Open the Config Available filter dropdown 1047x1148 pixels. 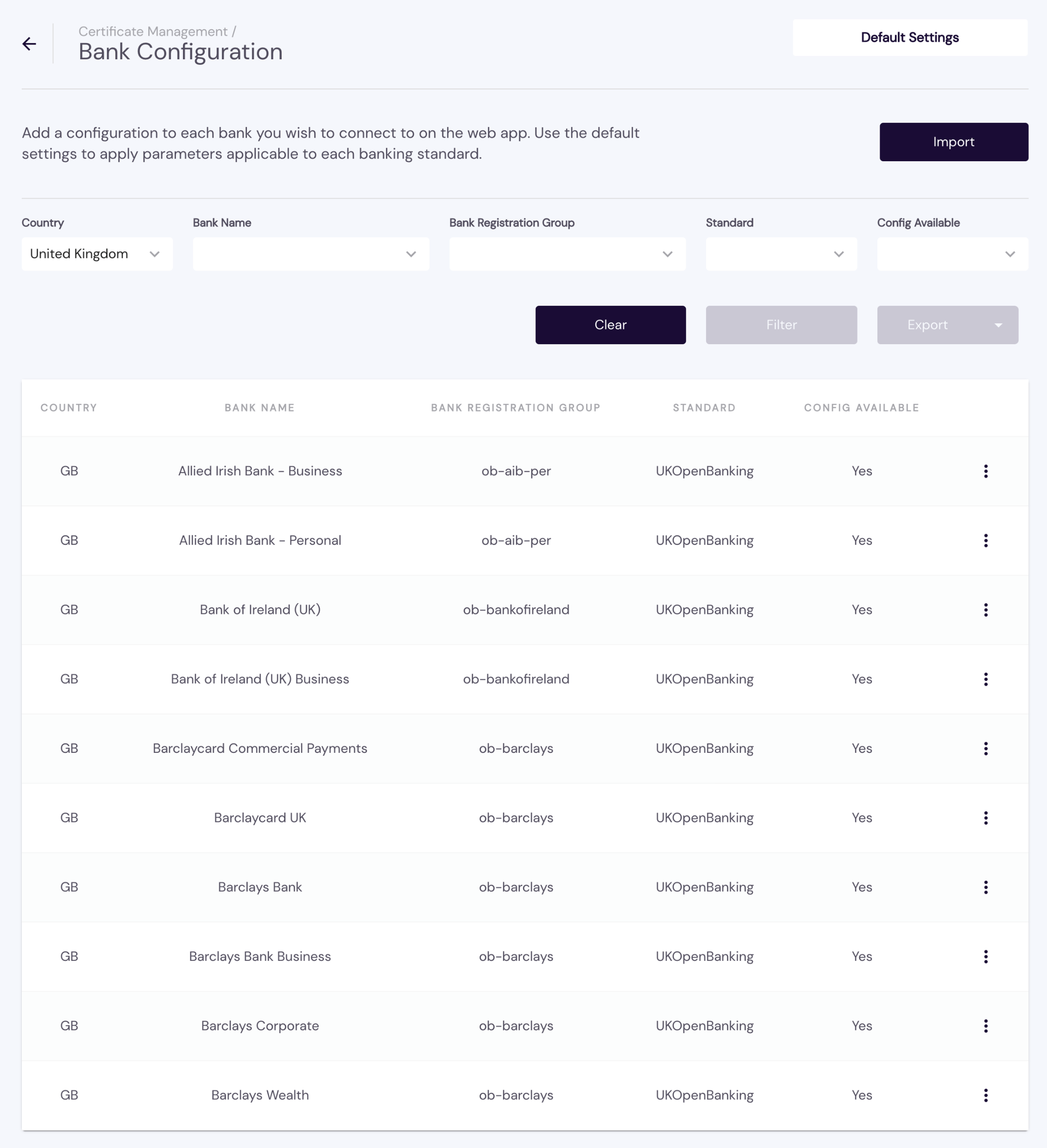click(x=952, y=254)
